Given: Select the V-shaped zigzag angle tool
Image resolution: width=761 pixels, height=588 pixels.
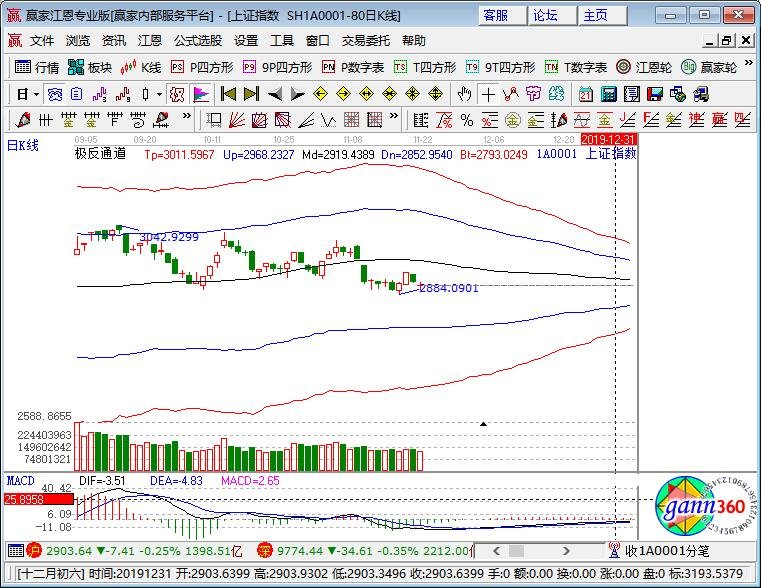Looking at the screenshot, I should tap(329, 120).
